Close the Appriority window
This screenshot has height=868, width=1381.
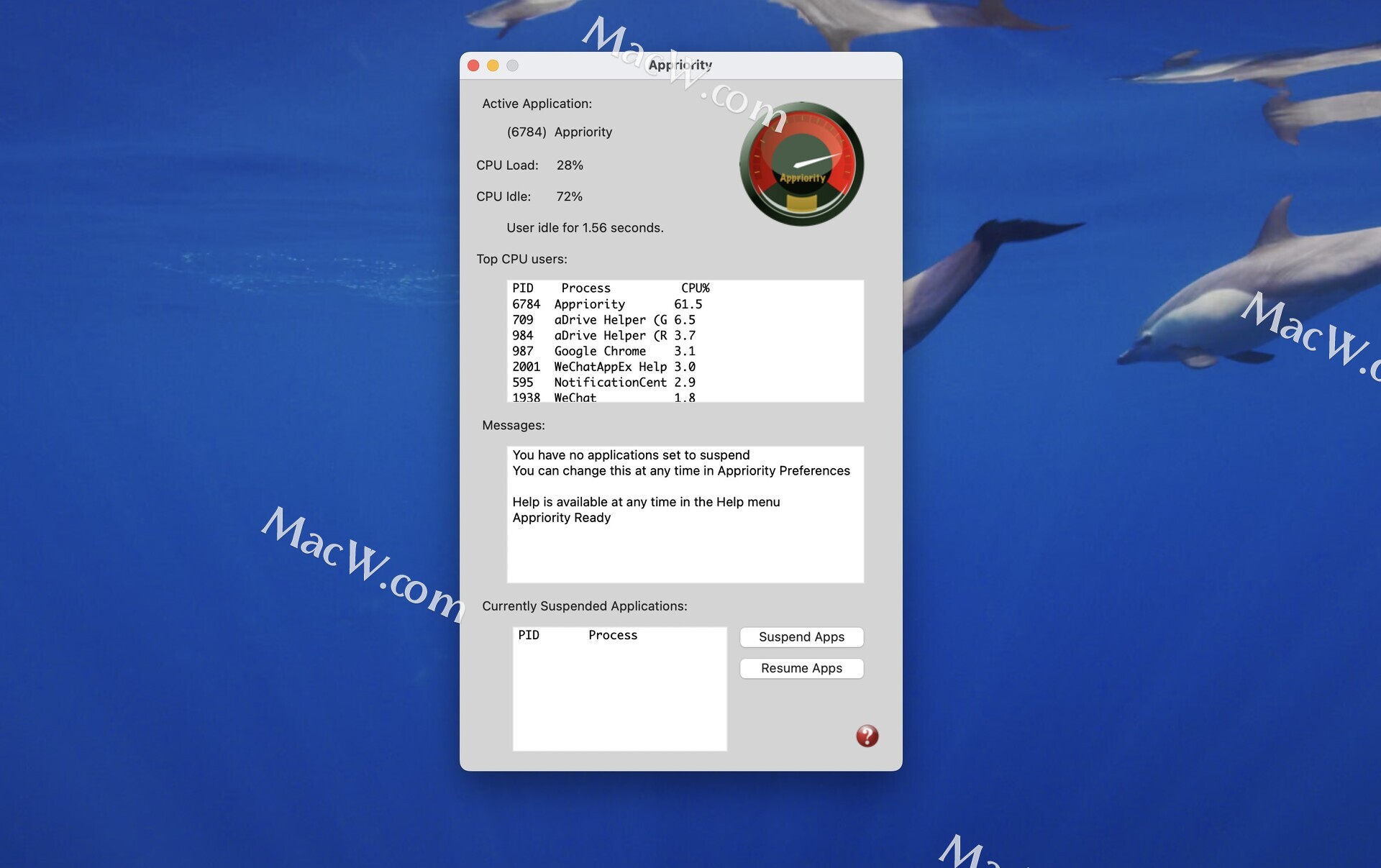(x=473, y=65)
